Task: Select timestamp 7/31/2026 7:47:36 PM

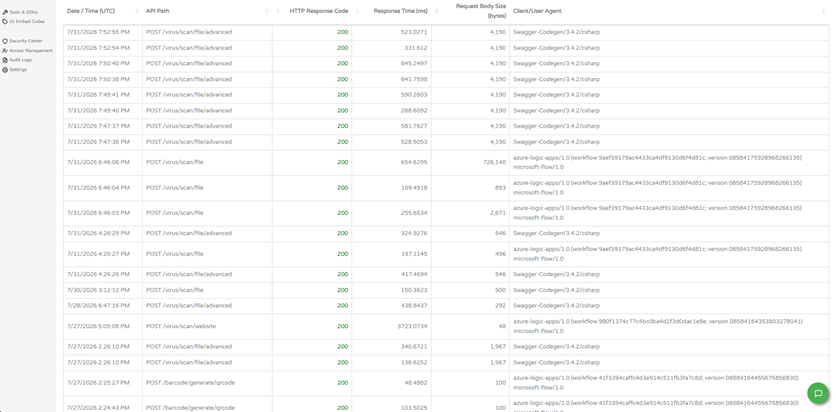Action: click(x=98, y=142)
